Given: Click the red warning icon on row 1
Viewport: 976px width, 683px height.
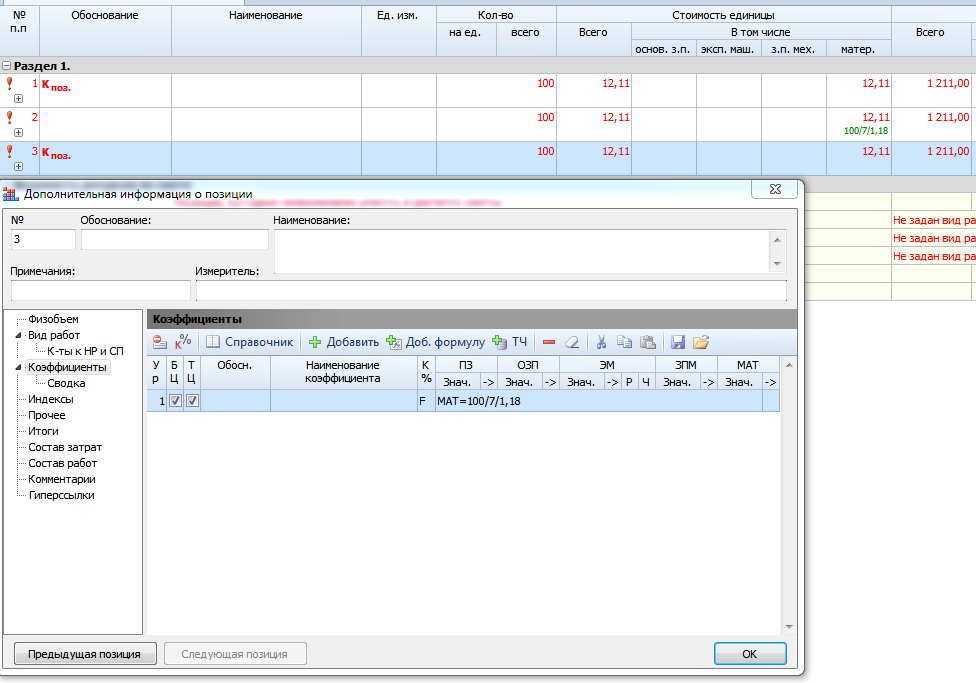Looking at the screenshot, I should [9, 83].
